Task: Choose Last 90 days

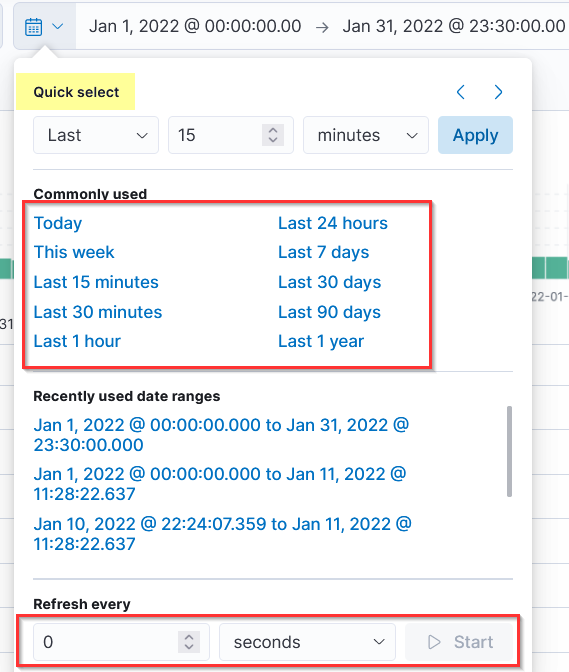Action: tap(329, 312)
